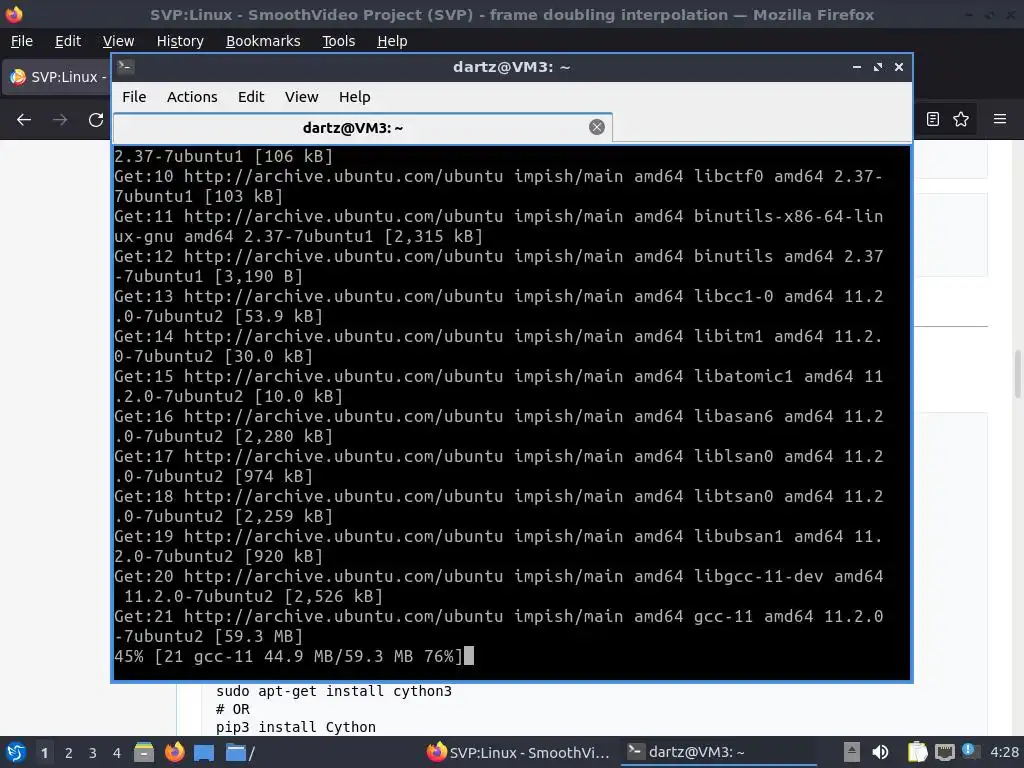Open Firefox Bookmarks menu

point(263,41)
